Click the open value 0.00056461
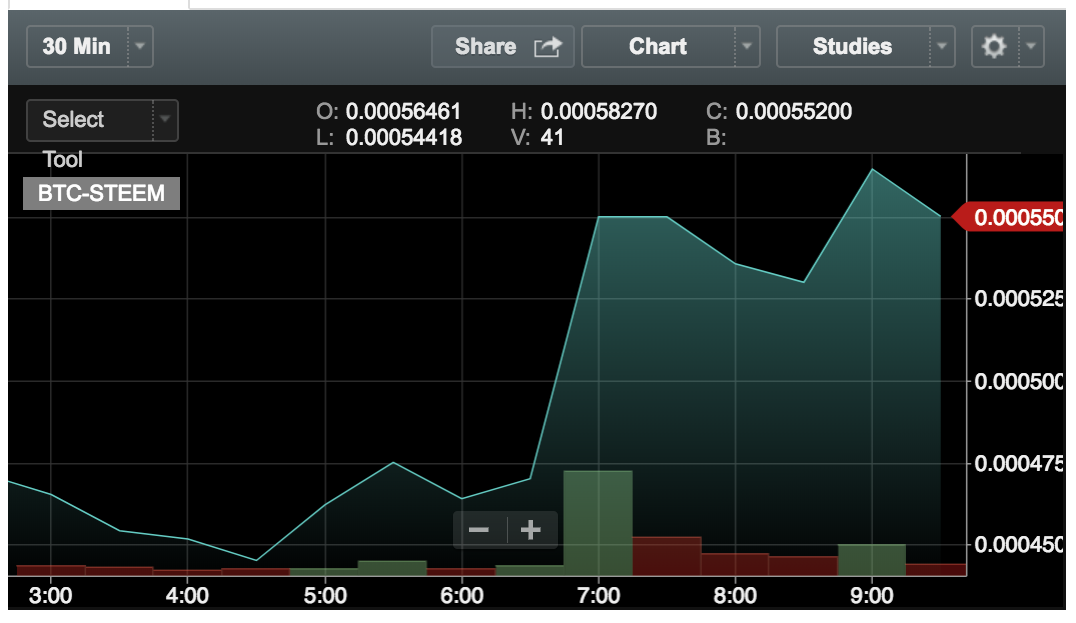Screen dimensions: 1076x623 (403, 111)
